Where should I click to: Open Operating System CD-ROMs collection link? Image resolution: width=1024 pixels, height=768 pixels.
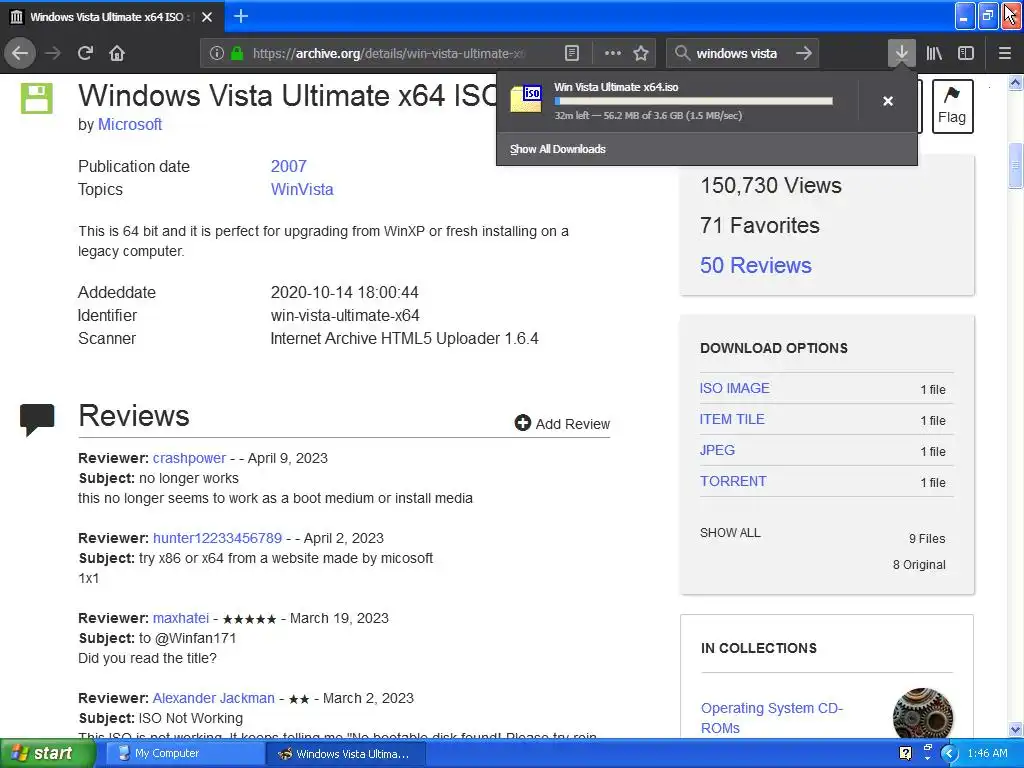[x=771, y=718]
